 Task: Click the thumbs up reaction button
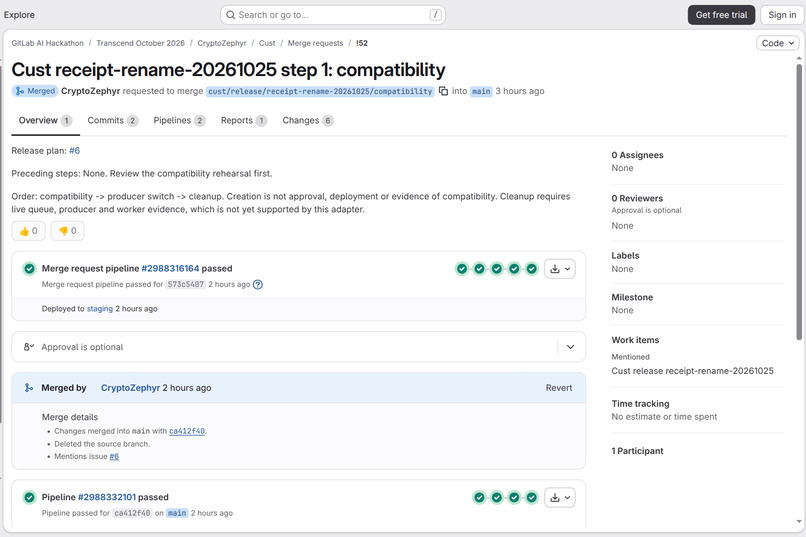(28, 231)
